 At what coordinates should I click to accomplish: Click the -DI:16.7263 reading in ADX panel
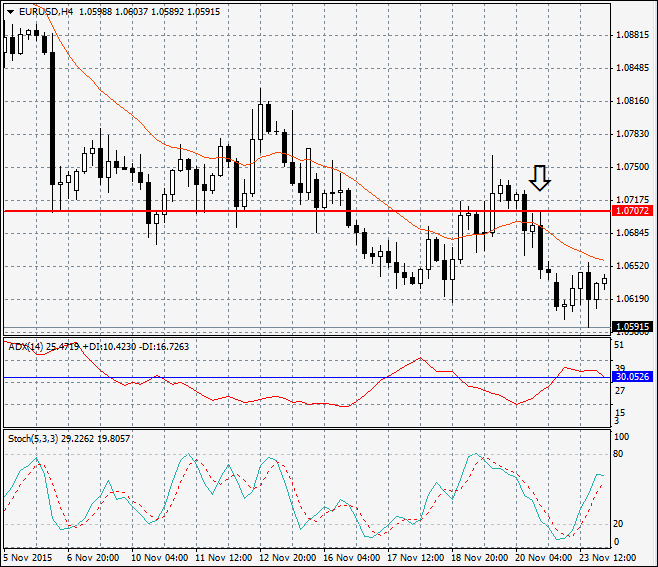click(164, 347)
